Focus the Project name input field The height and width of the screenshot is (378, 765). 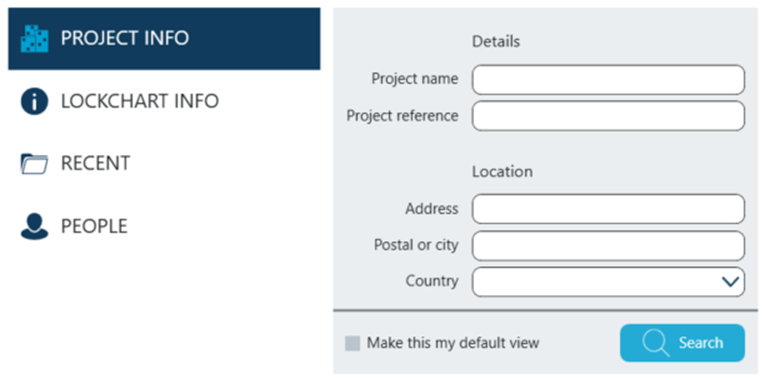pos(608,80)
